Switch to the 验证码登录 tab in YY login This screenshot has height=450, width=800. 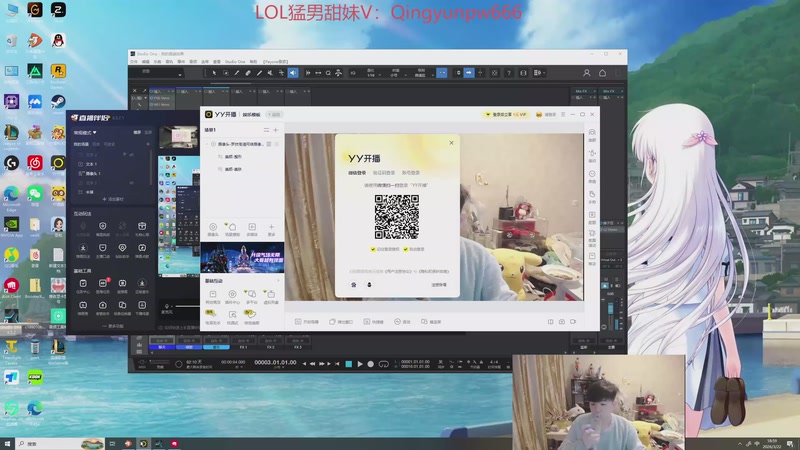(384, 173)
